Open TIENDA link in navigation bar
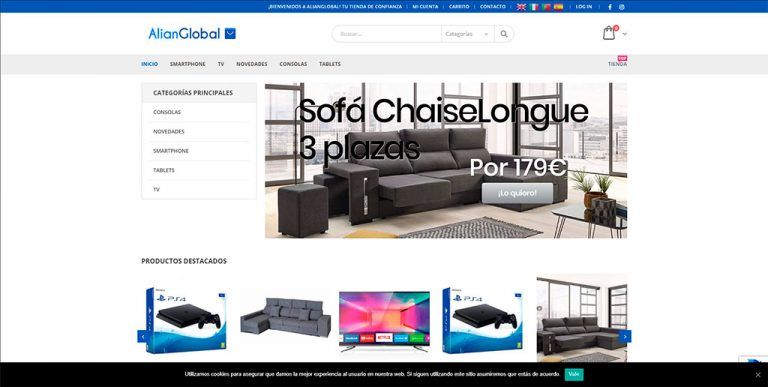This screenshot has width=768, height=387. click(x=617, y=64)
